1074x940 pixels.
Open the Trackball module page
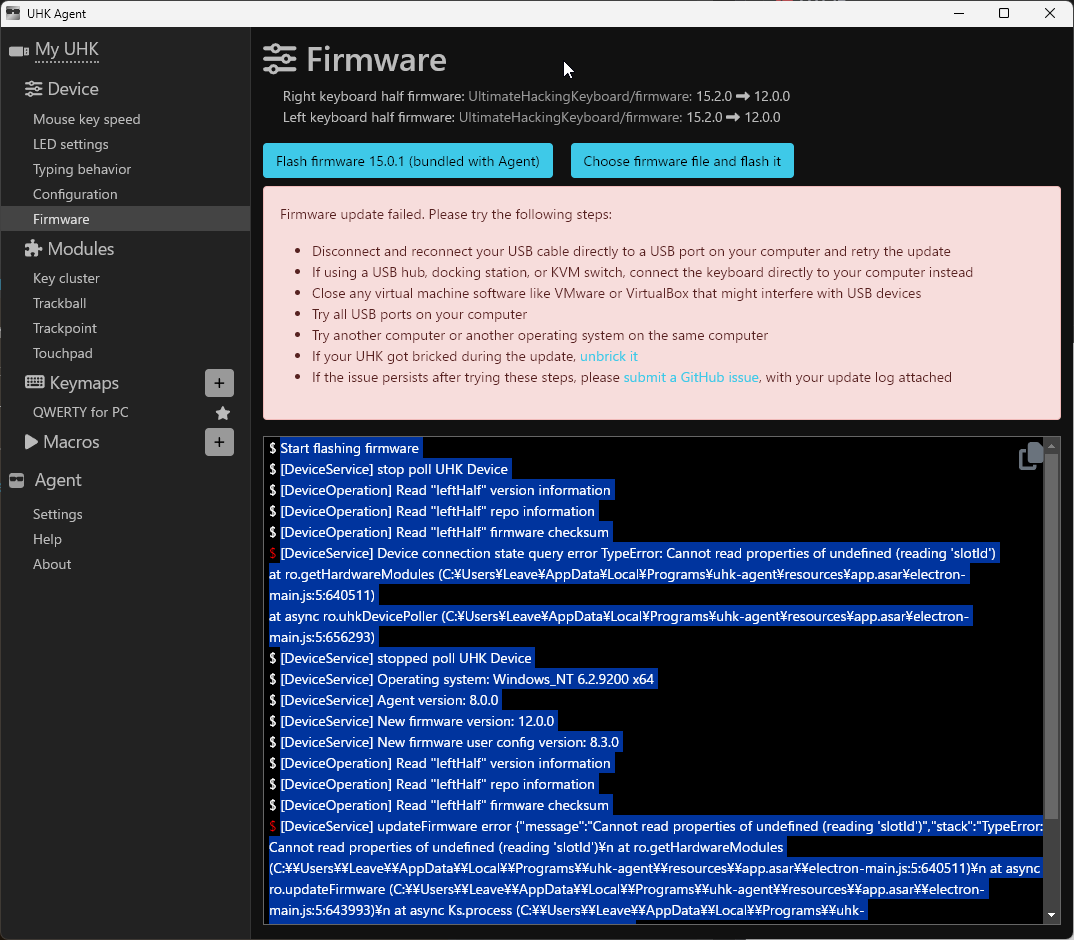tap(59, 304)
